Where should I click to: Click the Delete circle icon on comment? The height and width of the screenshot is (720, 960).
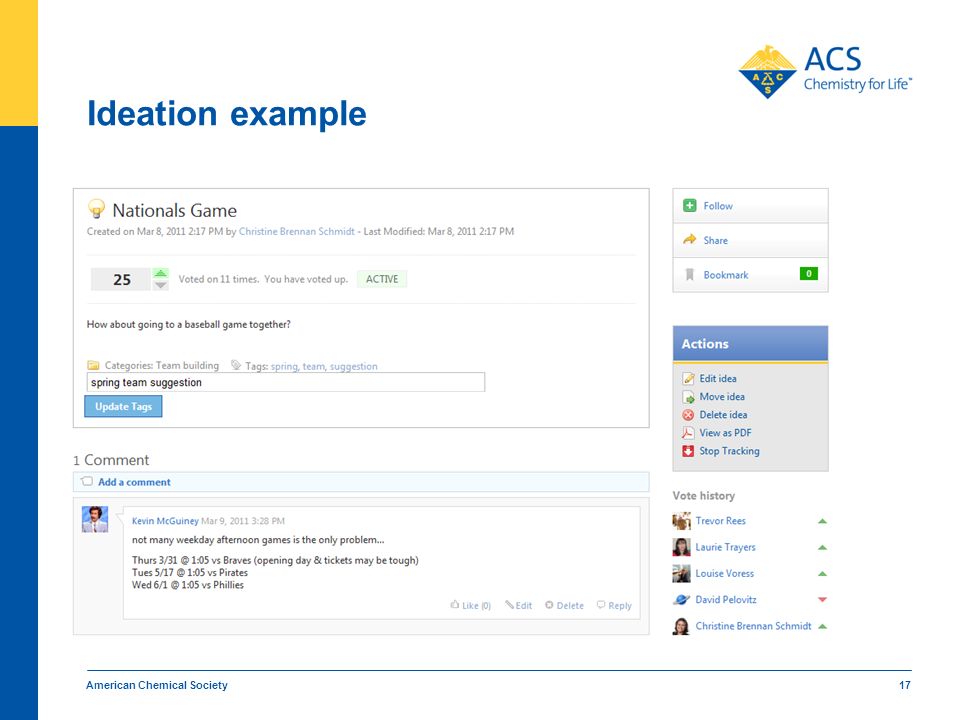coord(549,605)
